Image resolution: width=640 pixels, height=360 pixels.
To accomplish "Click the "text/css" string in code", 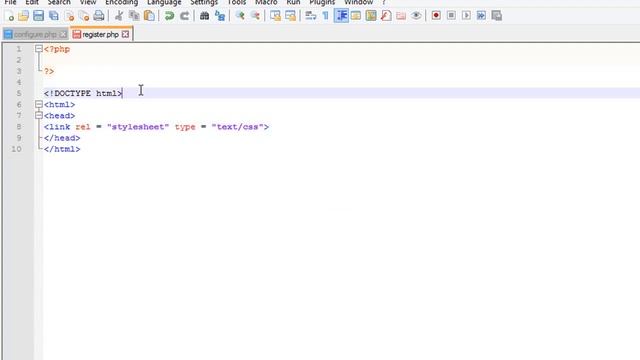I will click(238, 127).
